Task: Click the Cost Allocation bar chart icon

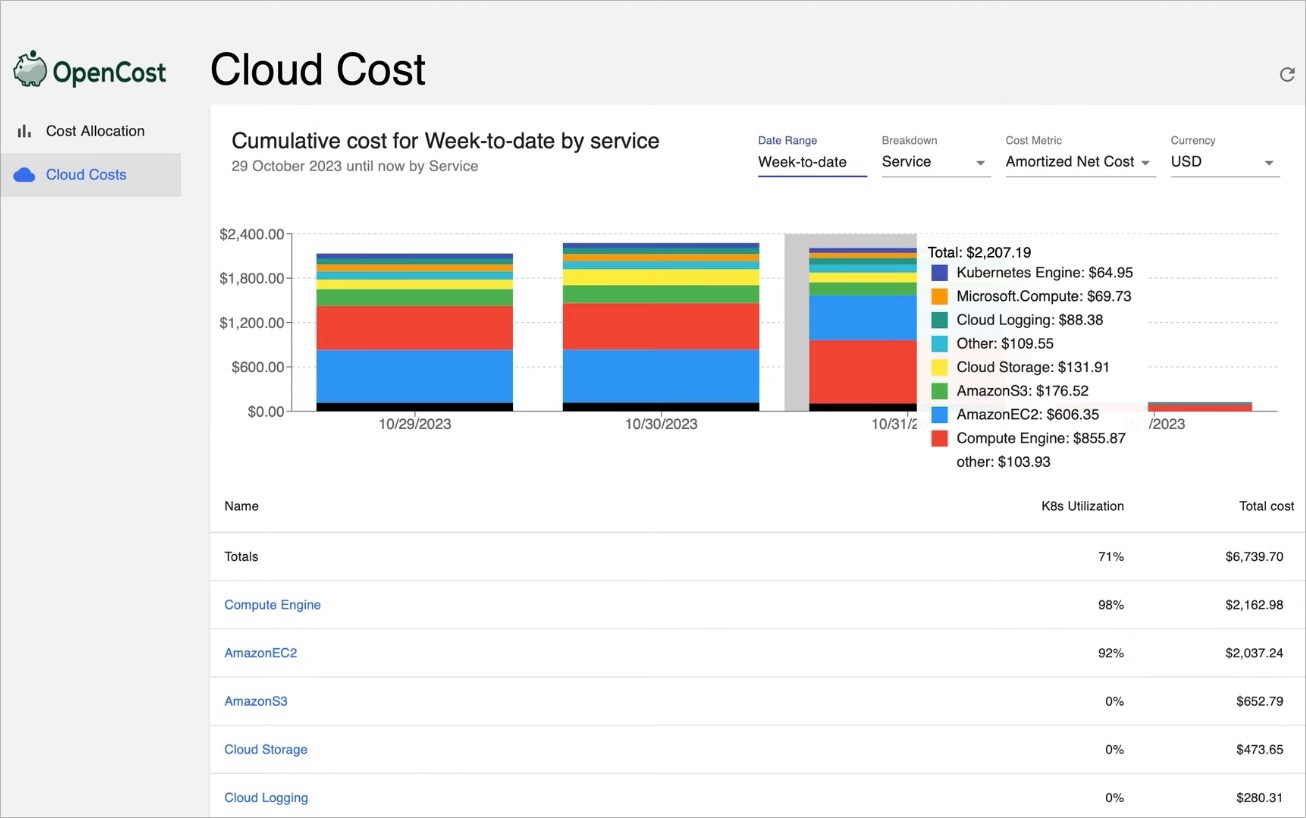Action: [x=24, y=131]
